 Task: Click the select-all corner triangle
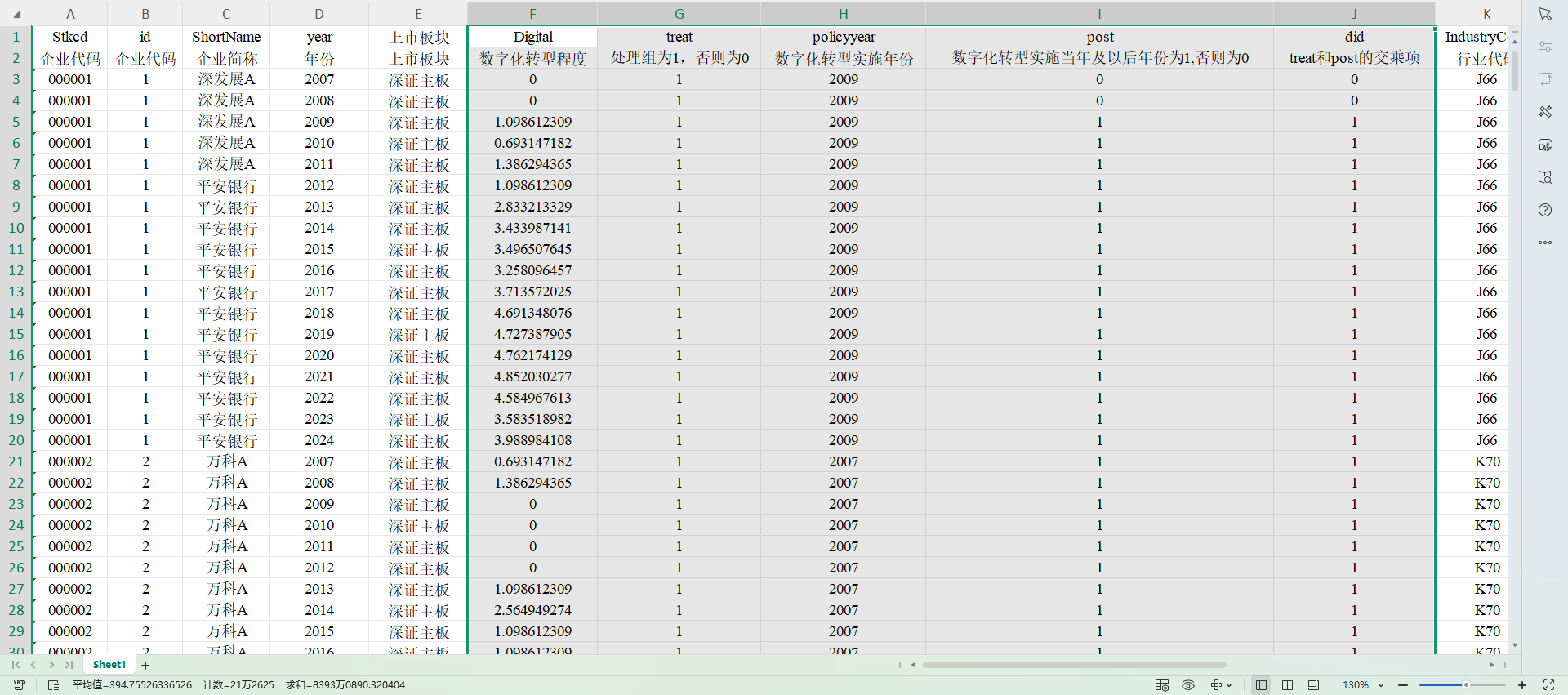[16, 15]
